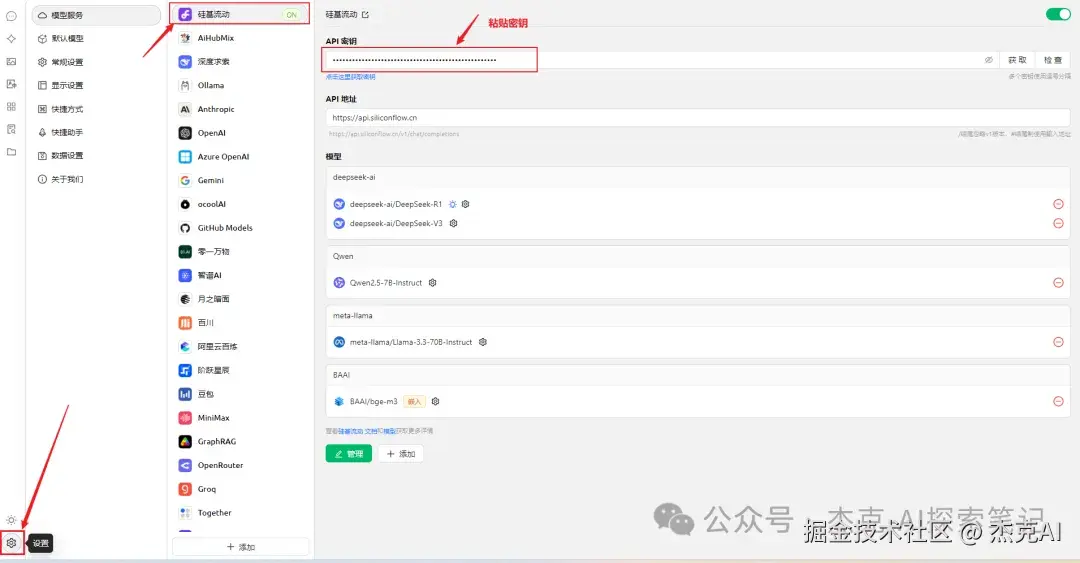The height and width of the screenshot is (563, 1080).
Task: Select the Groq provider
Action: point(240,489)
